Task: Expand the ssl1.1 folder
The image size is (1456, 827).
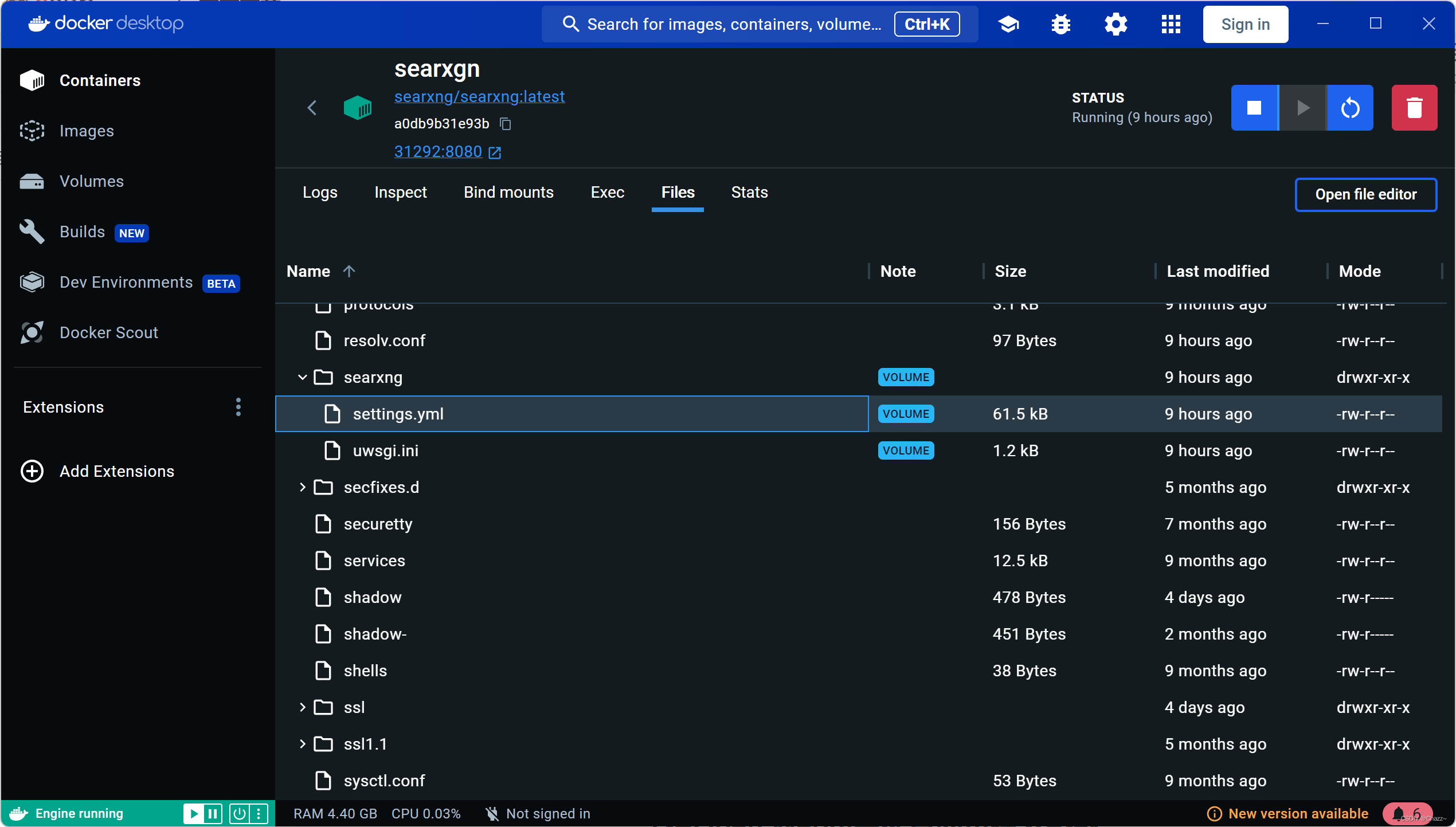Action: pos(302,744)
